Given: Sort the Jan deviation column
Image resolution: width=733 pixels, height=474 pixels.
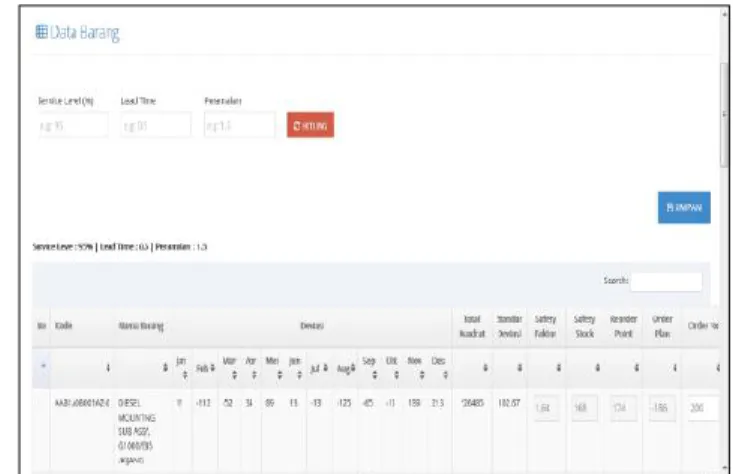Looking at the screenshot, I should [185, 375].
